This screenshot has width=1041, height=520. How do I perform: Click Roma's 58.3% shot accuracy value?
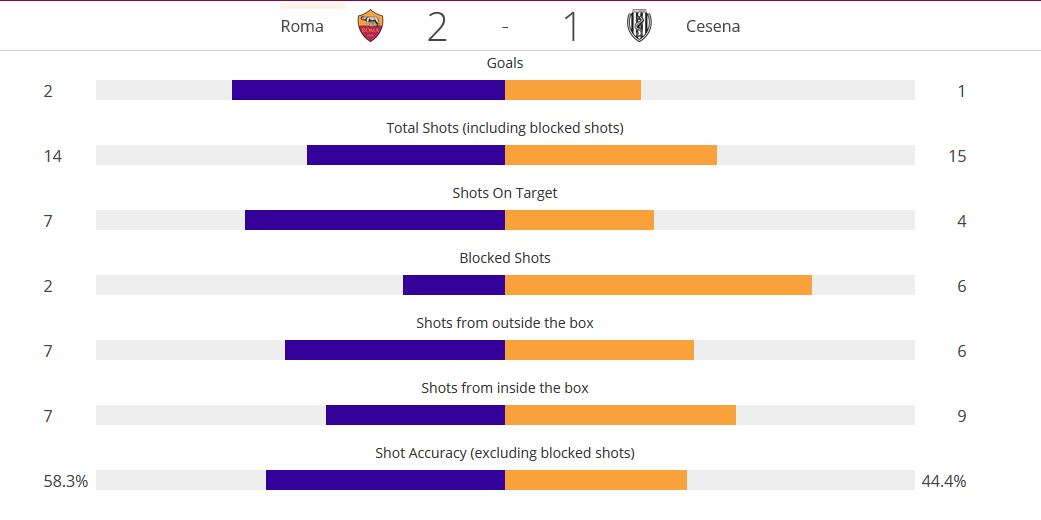tap(66, 481)
